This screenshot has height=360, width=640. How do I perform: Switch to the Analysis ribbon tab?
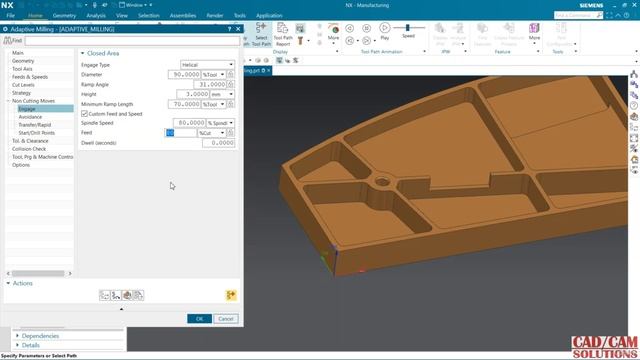96,16
